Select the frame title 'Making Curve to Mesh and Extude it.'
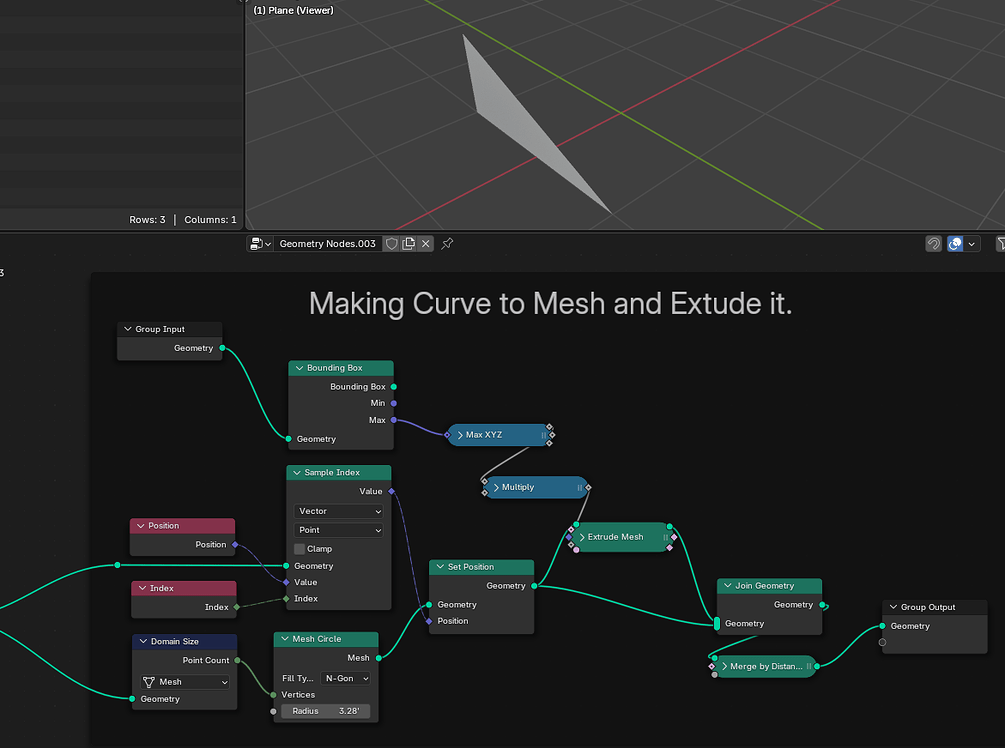Viewport: 1005px width, 748px height. [551, 303]
